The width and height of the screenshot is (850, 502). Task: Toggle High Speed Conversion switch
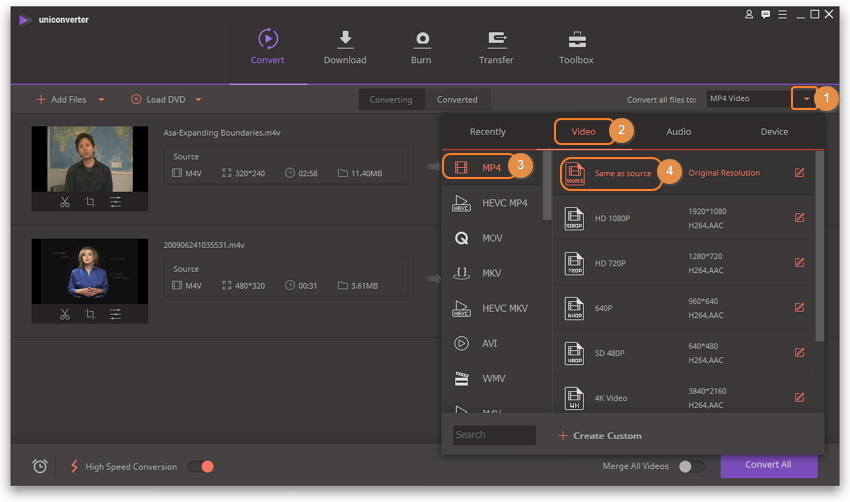point(201,467)
